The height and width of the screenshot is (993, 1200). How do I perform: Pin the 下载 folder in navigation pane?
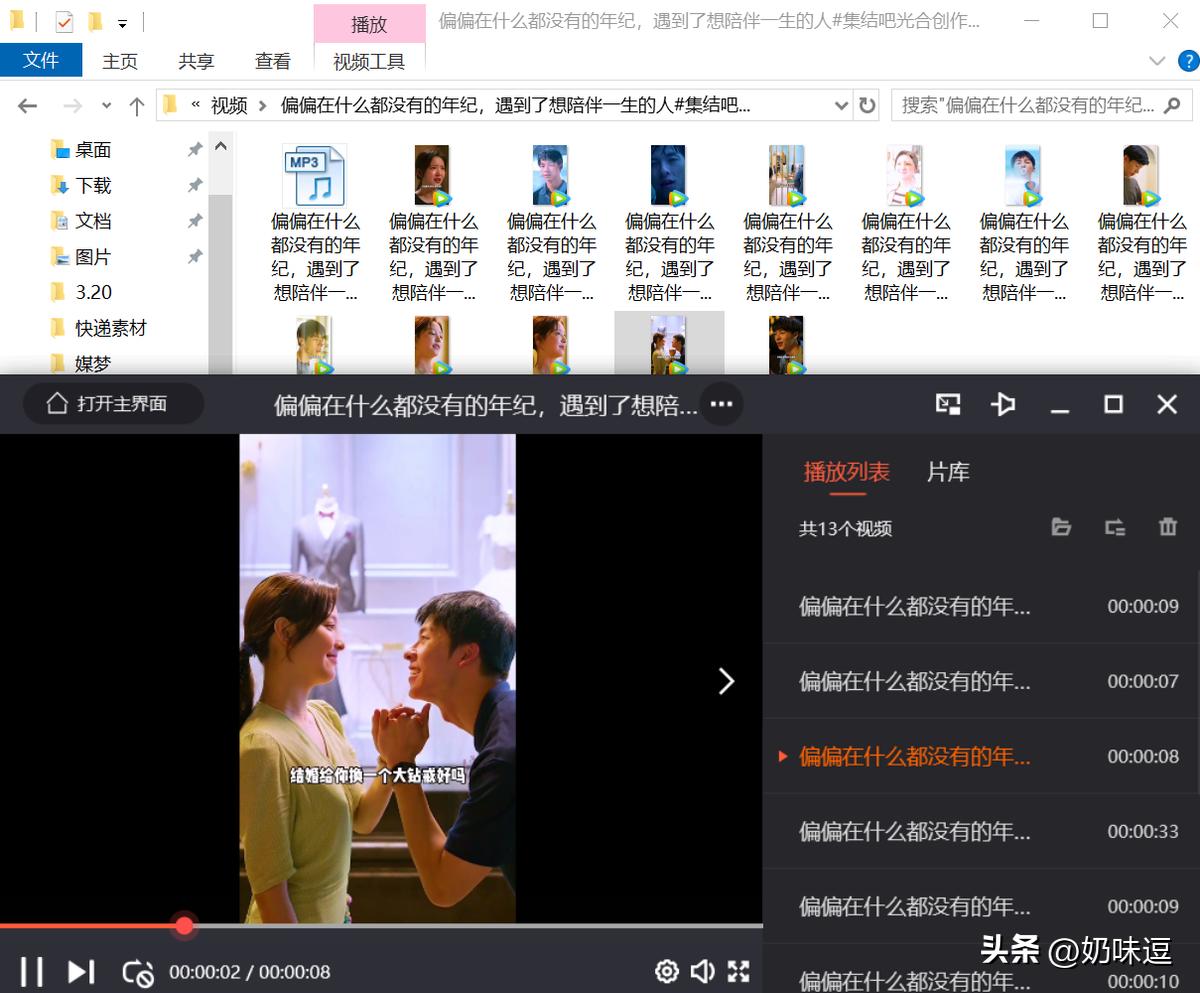pos(197,185)
